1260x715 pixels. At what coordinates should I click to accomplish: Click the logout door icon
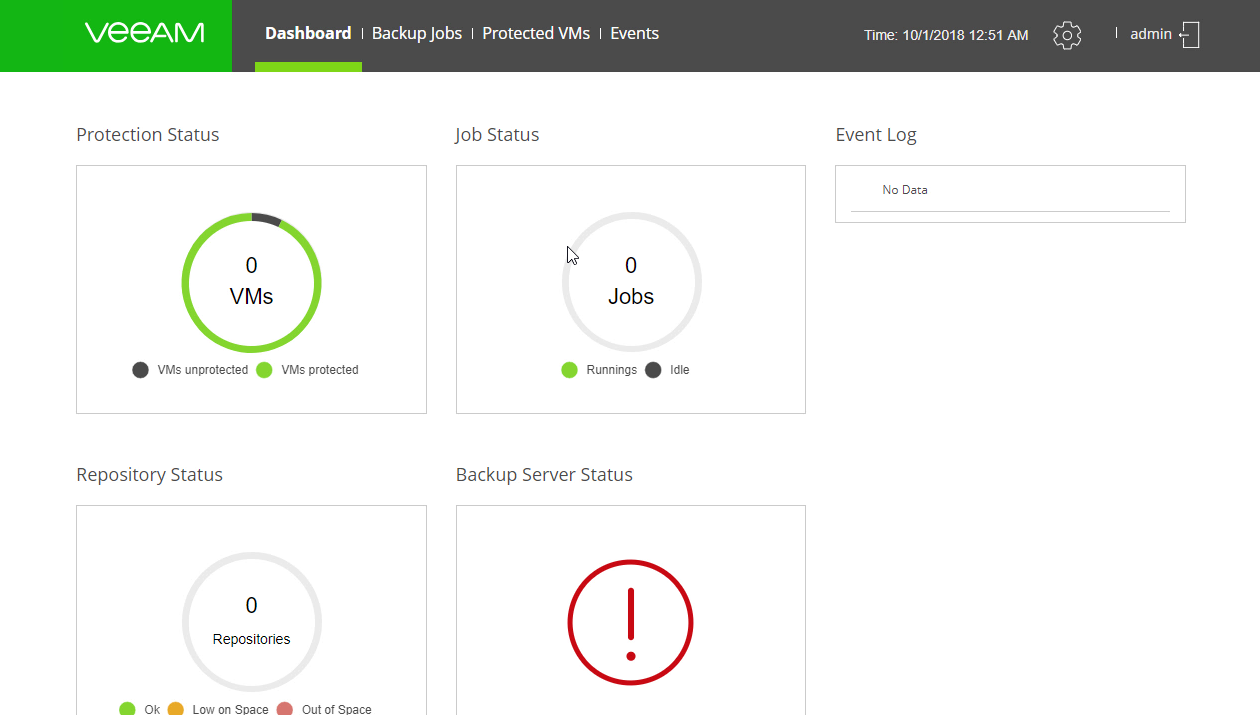[1189, 35]
